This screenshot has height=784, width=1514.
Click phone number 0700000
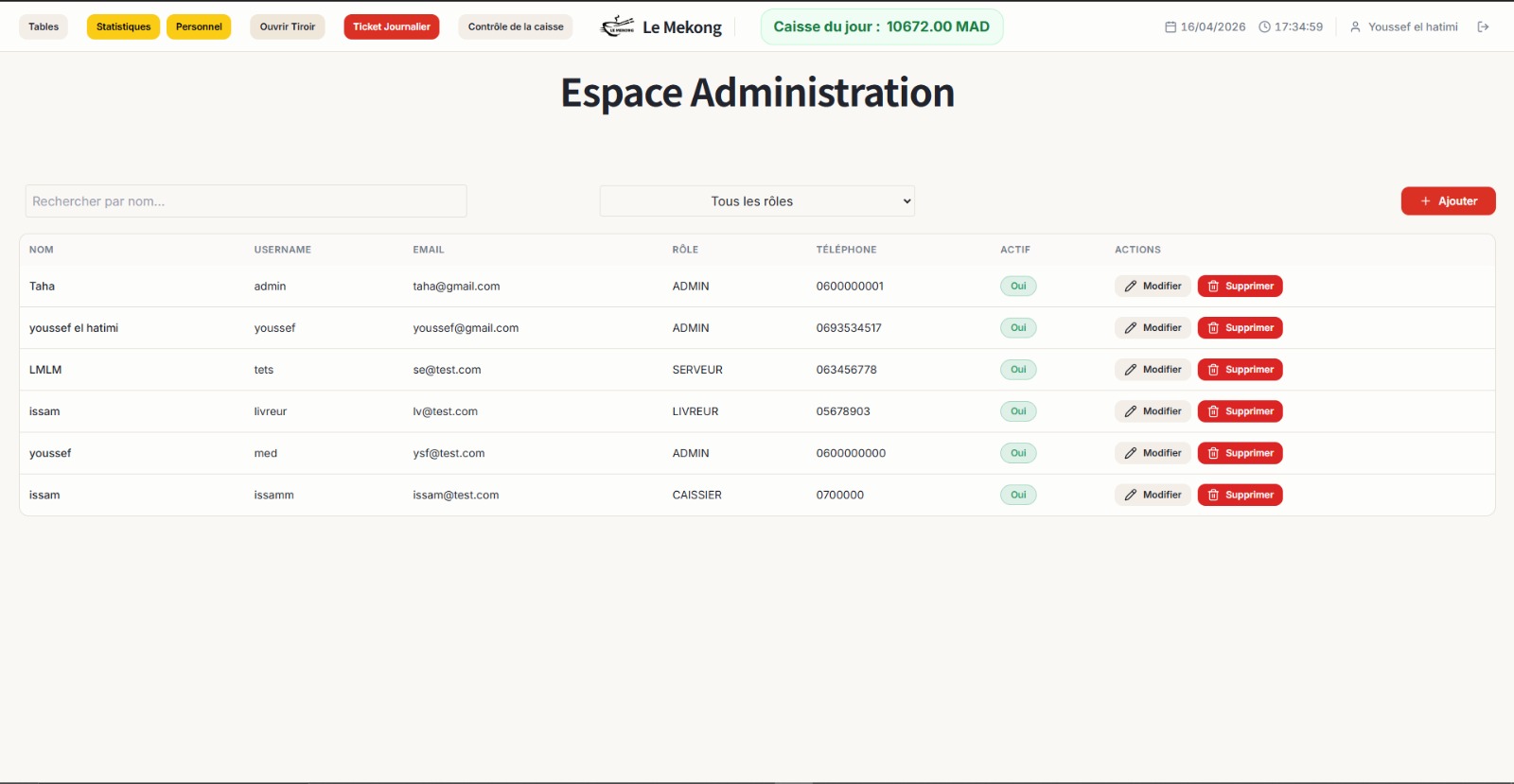840,495
